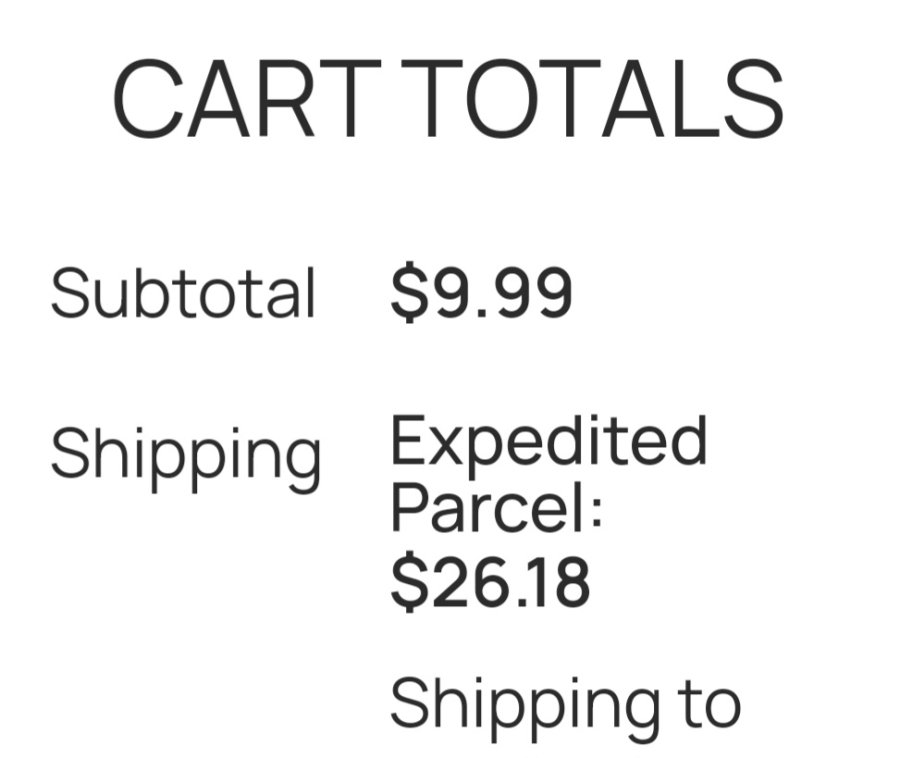900x758 pixels.
Task: Click the word Expedited
Action: click(547, 441)
